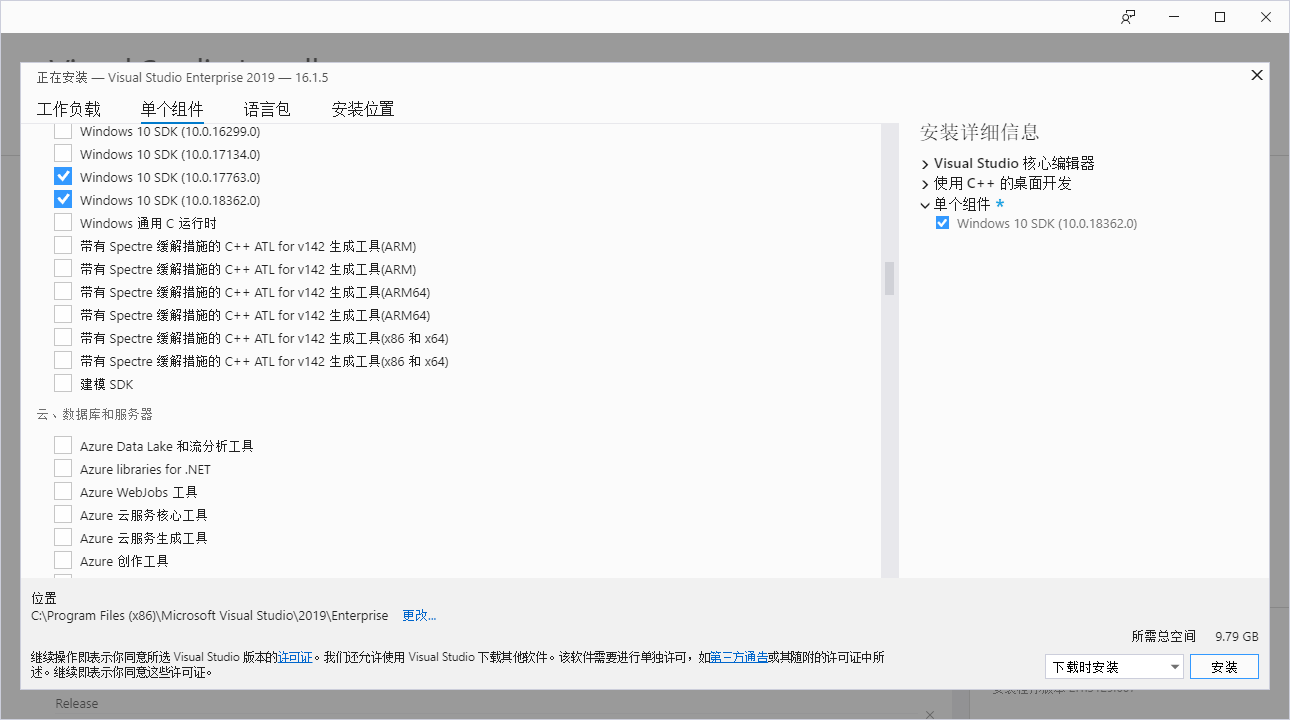This screenshot has width=1290, height=720.
Task: Minimize the Visual Studio Installer window
Action: [1174, 17]
